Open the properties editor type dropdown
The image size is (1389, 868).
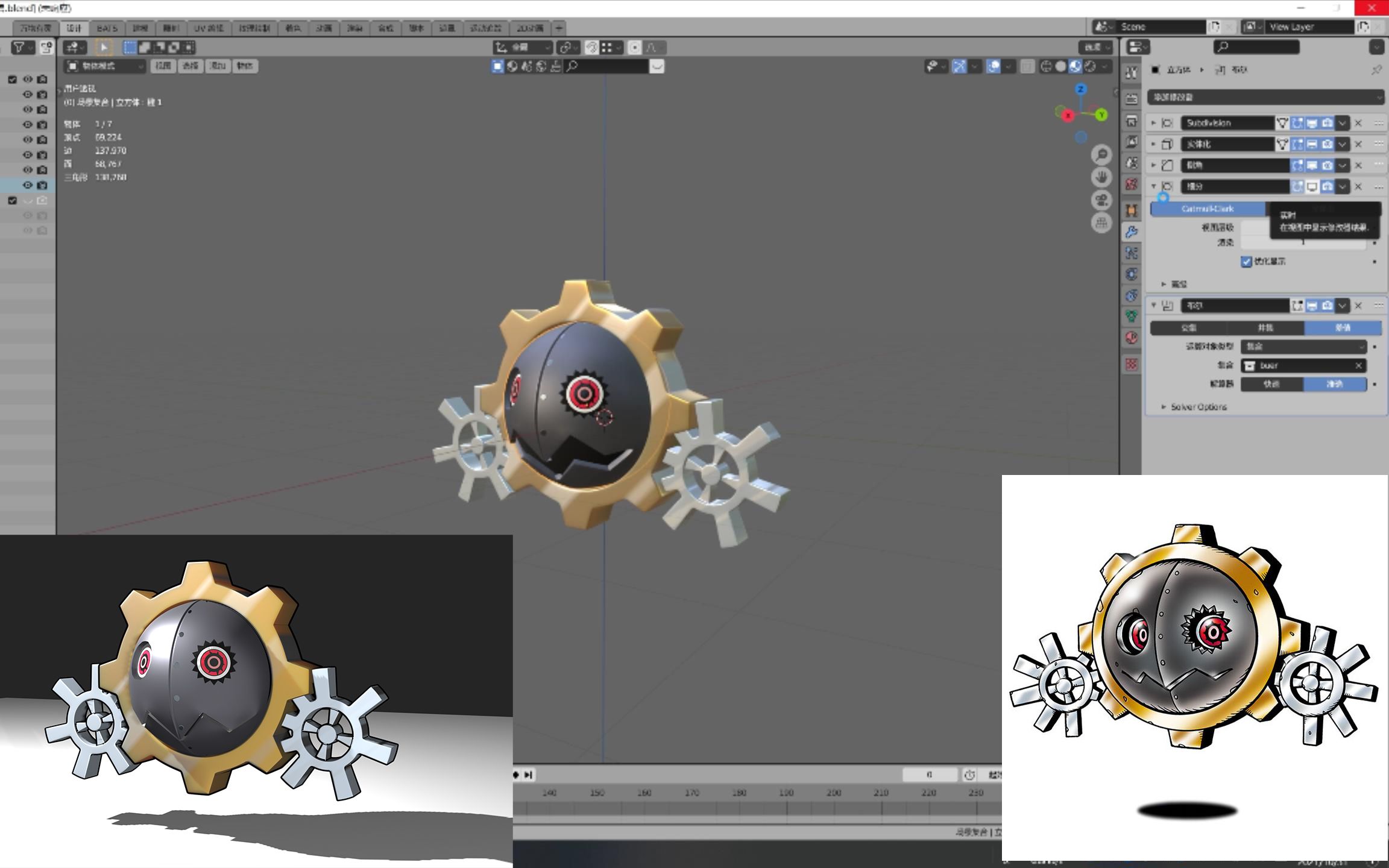click(x=1138, y=47)
